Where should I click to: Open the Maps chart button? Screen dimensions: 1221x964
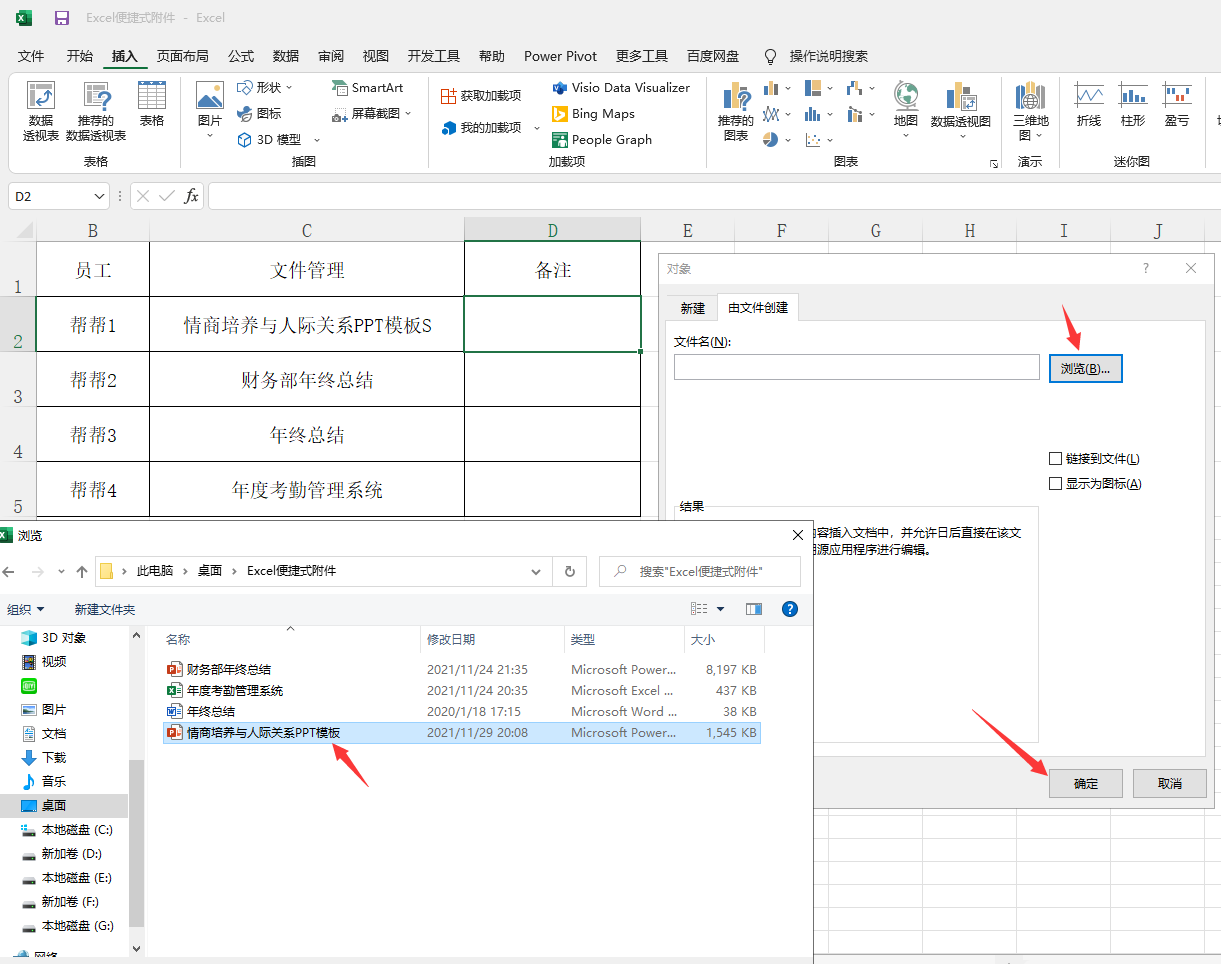tap(906, 111)
